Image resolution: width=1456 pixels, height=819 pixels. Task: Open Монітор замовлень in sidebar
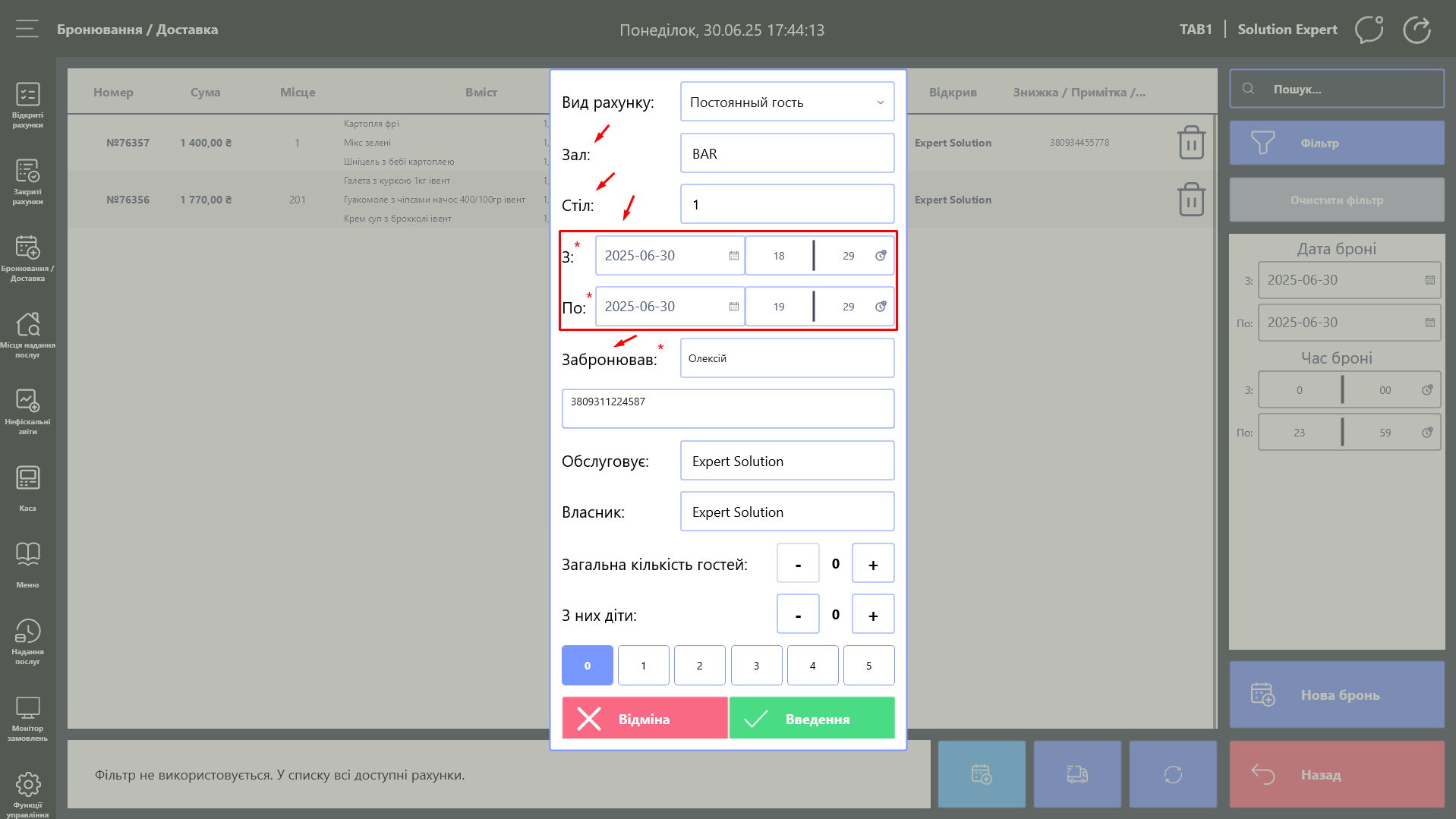pos(27,717)
